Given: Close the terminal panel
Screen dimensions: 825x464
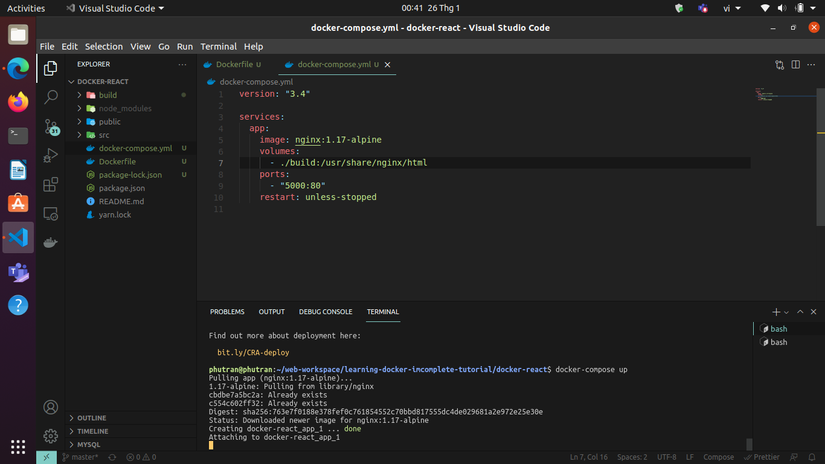Looking at the screenshot, I should pos(813,312).
